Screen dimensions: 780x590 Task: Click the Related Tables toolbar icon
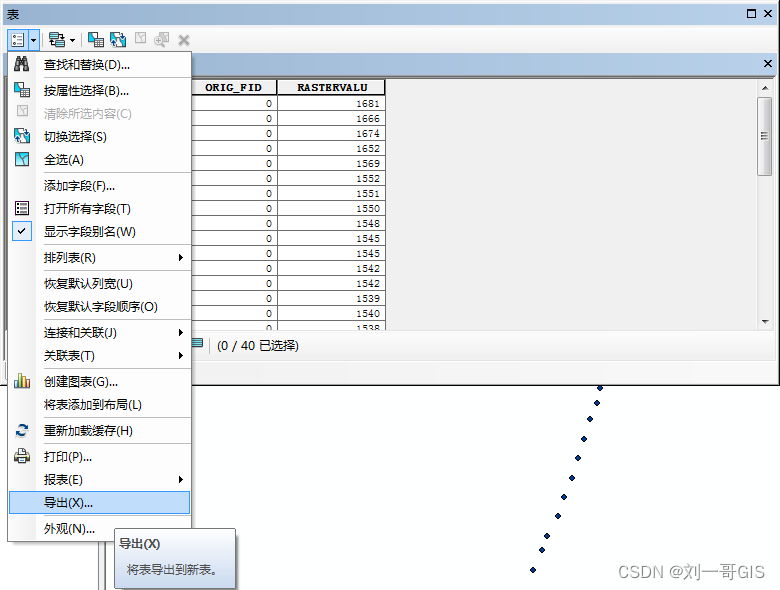coord(57,40)
